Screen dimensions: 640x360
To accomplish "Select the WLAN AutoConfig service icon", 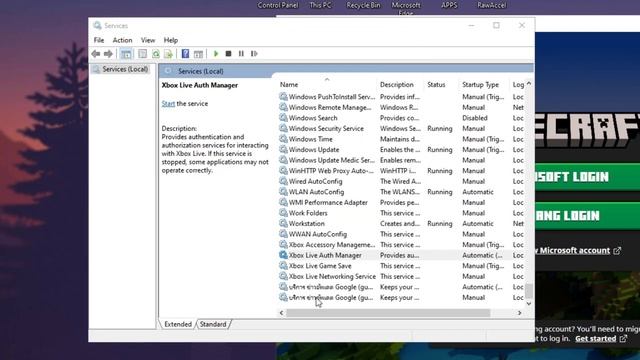I will tap(283, 191).
